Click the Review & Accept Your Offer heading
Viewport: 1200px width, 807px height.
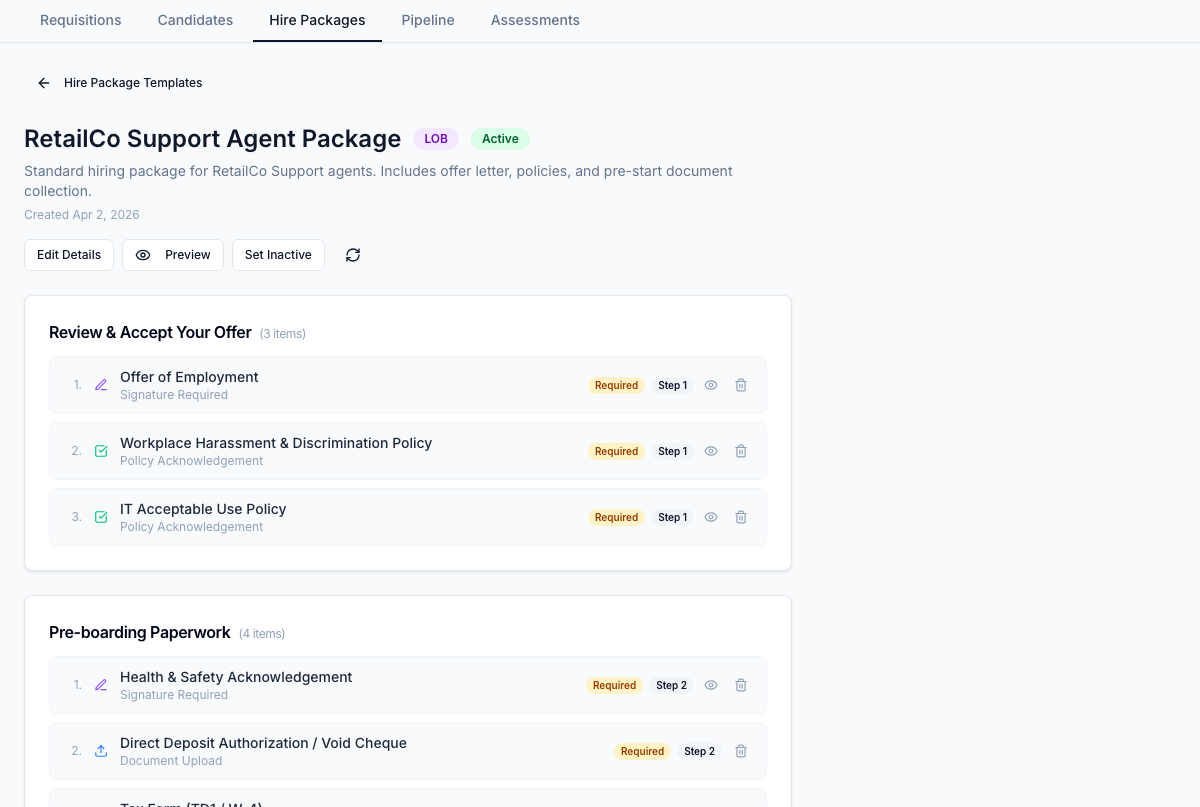pyautogui.click(x=150, y=332)
